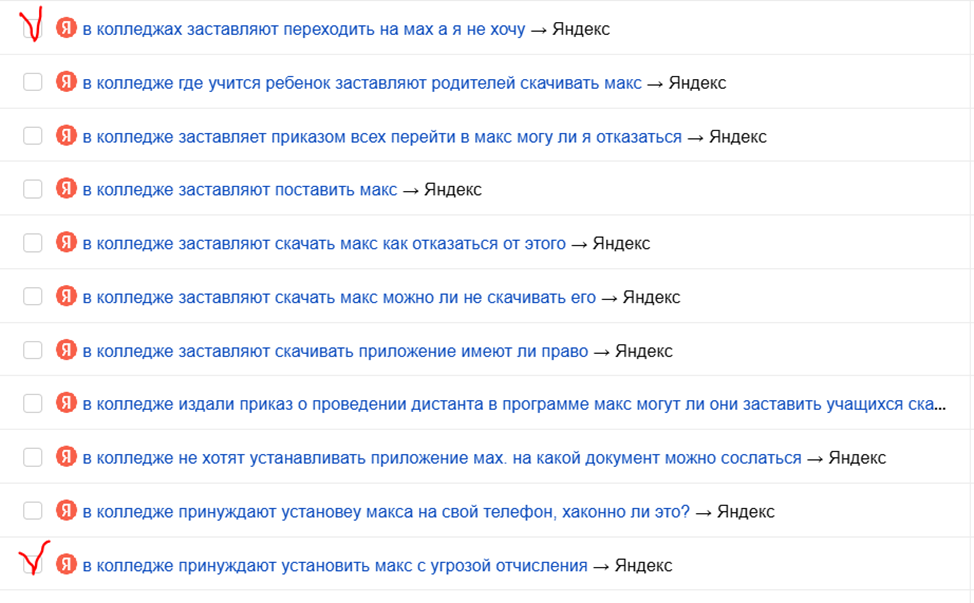Select the checkbox of 'можно ли не скачивать его' query
This screenshot has height=603, width=974.
(x=32, y=296)
